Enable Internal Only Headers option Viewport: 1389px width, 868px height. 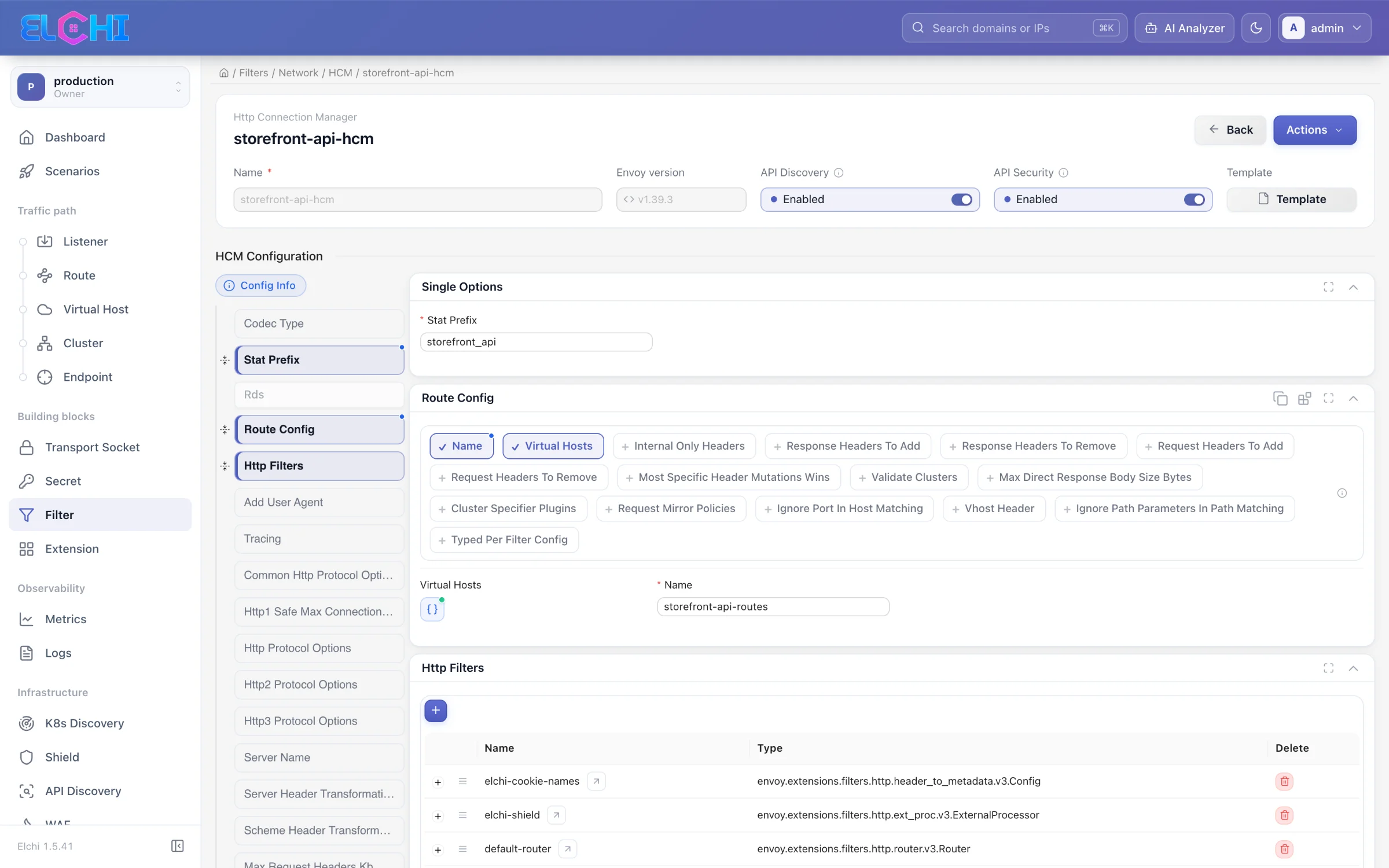click(x=684, y=446)
